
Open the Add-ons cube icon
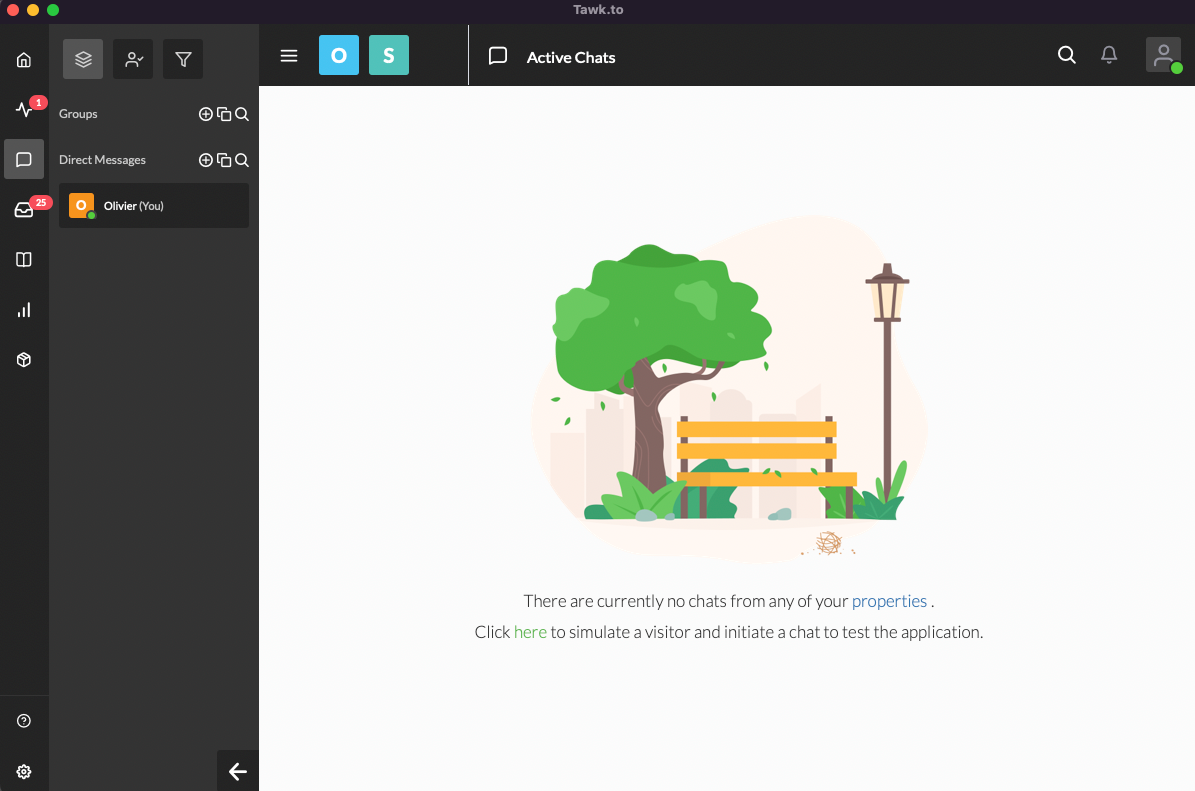click(x=24, y=360)
